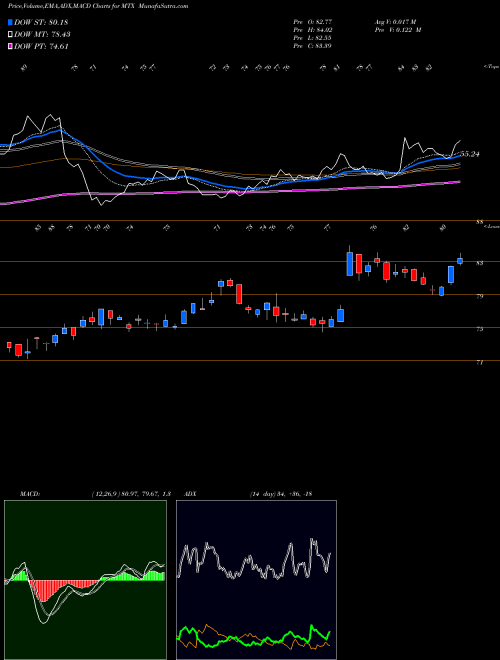500x660 pixels.
Task: Click the 'Avg V: 0.017 M' value
Action: click(395, 21)
